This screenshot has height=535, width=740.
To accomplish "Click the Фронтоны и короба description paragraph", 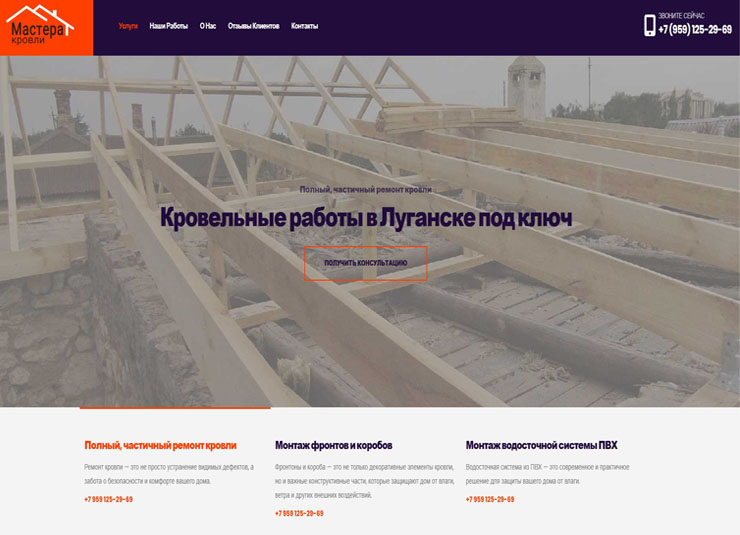I will [364, 481].
